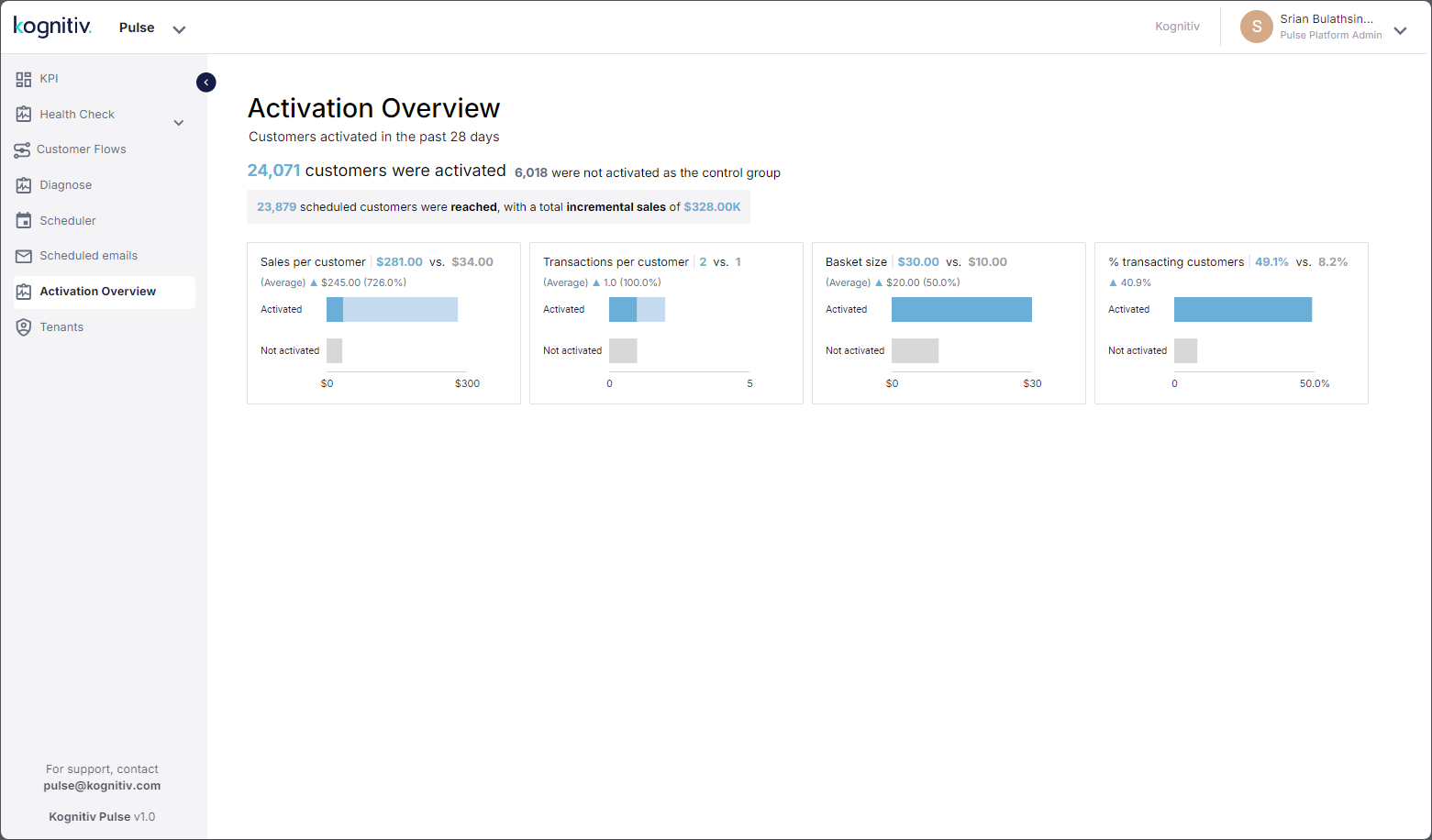The width and height of the screenshot is (1432, 840).
Task: Click the Scheduler calendar icon
Action: (x=24, y=221)
